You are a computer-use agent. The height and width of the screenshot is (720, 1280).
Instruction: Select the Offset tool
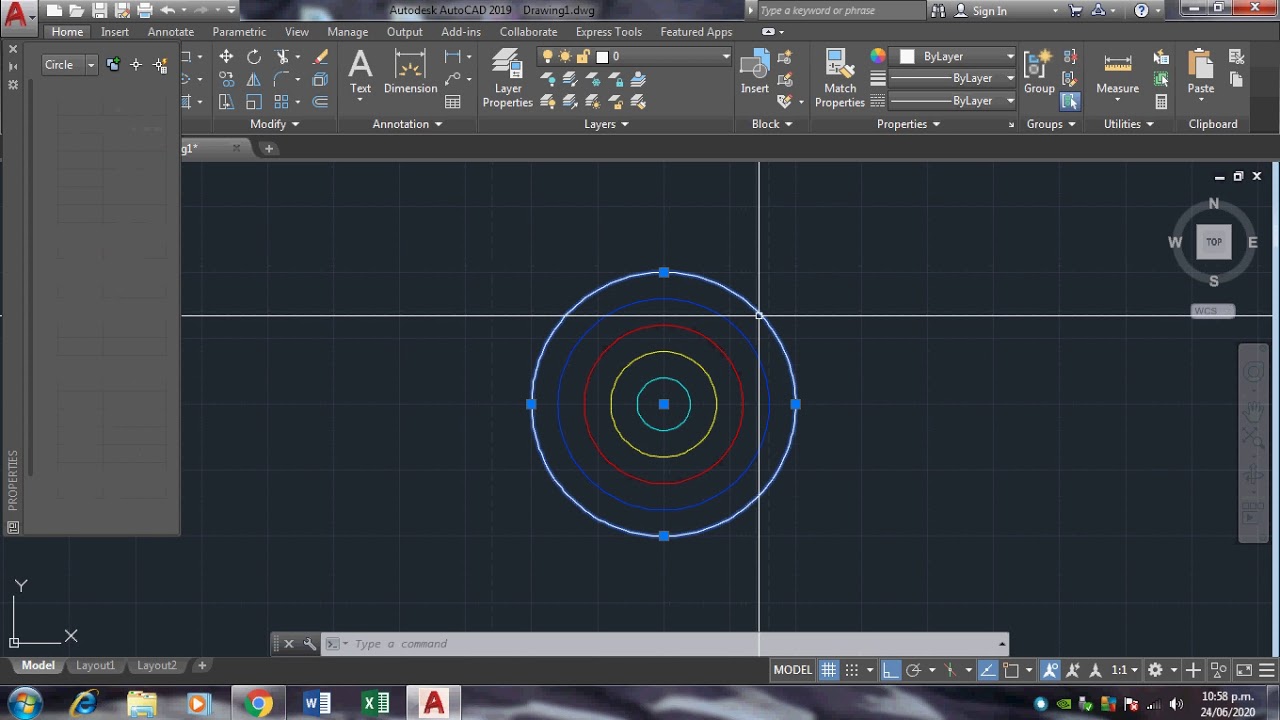click(x=320, y=102)
